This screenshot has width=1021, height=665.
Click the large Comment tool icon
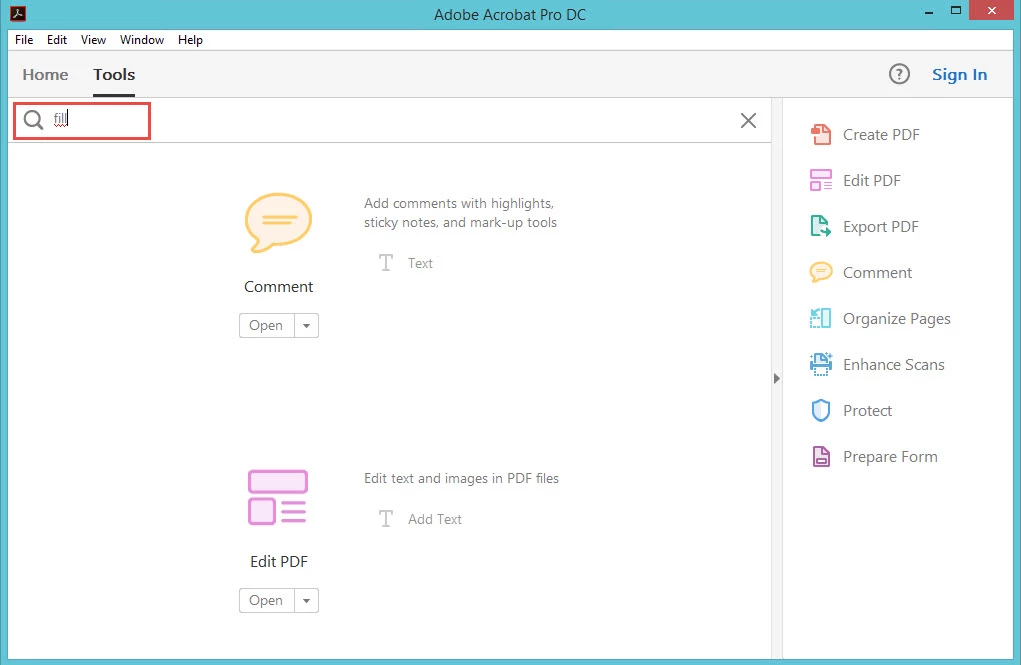tap(278, 223)
